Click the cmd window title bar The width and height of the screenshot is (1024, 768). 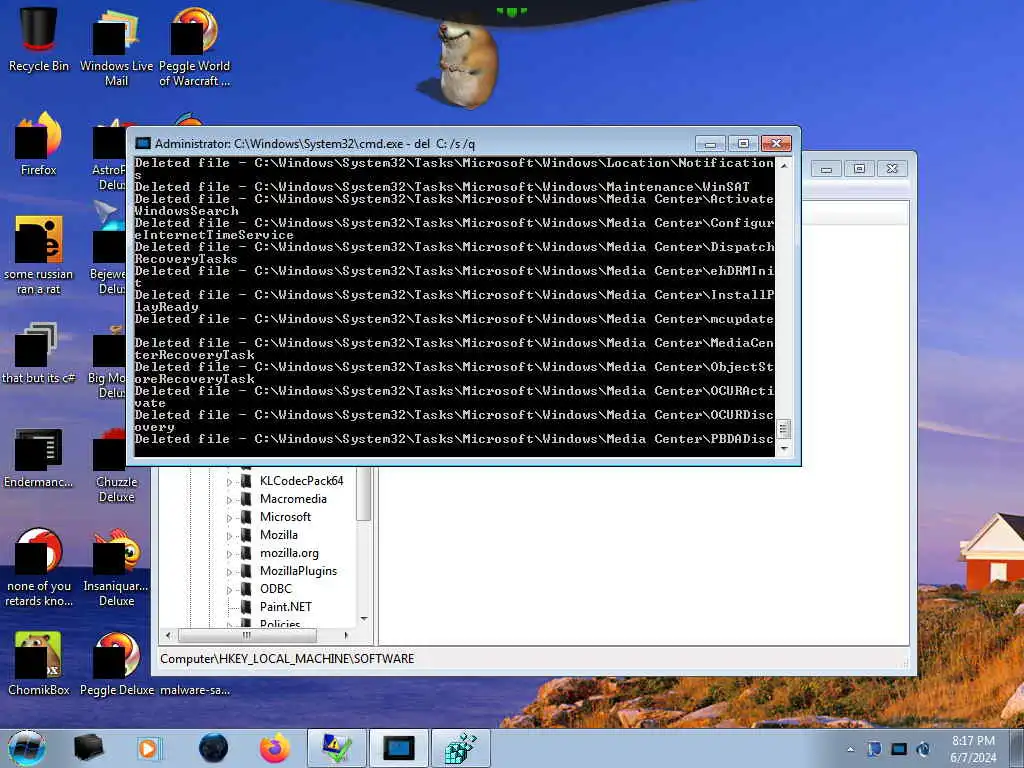pos(418,143)
